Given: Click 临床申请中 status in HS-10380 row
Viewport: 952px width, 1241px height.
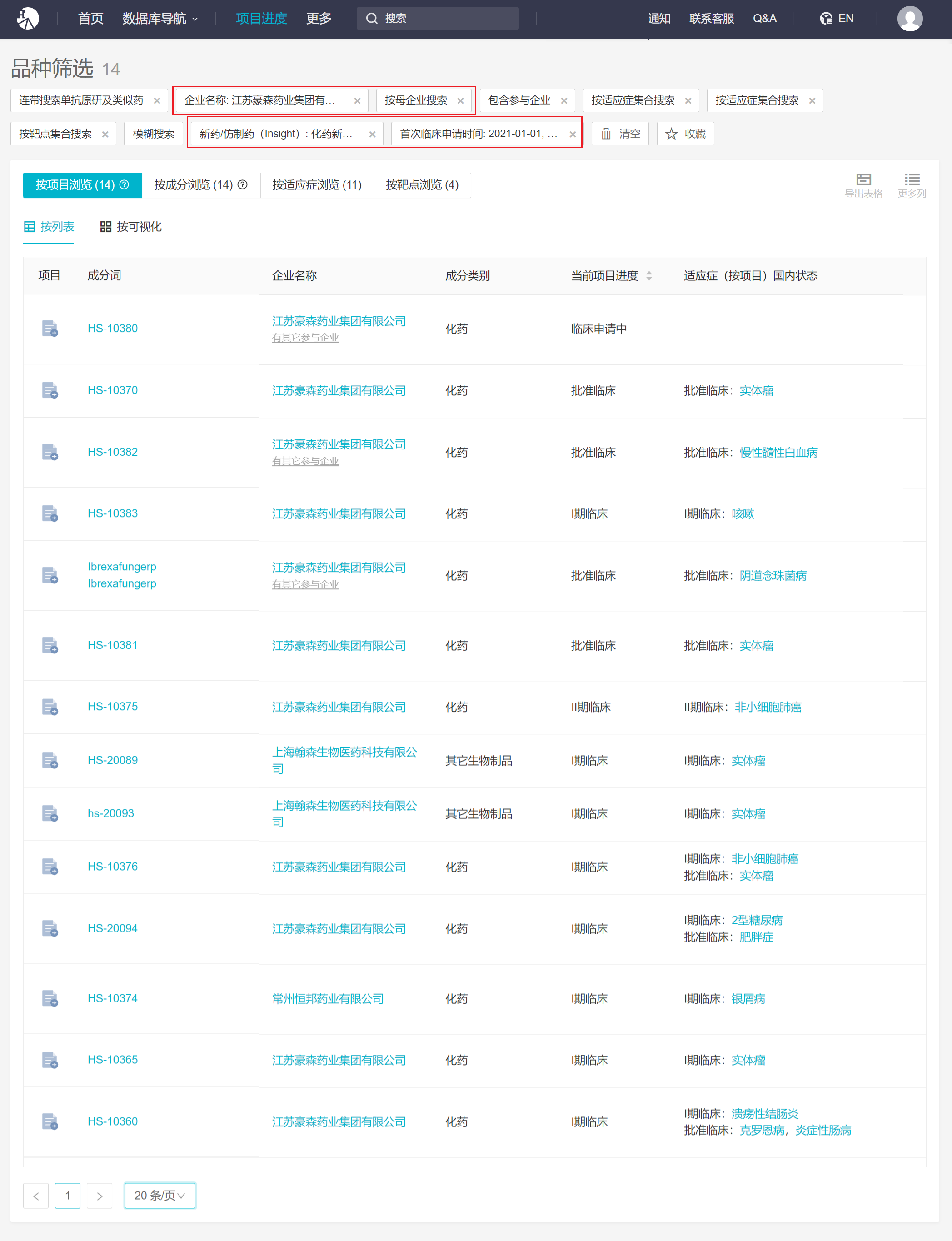Looking at the screenshot, I should point(598,329).
